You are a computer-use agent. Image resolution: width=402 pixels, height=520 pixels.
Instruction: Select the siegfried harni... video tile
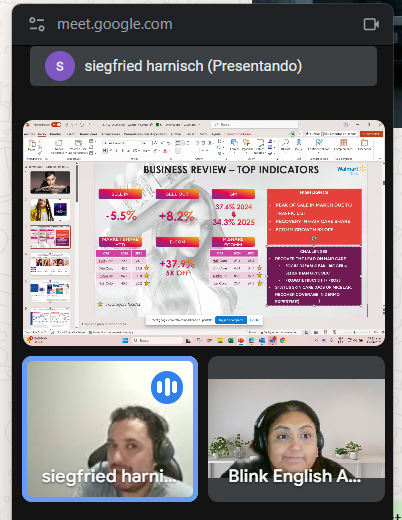[110, 429]
